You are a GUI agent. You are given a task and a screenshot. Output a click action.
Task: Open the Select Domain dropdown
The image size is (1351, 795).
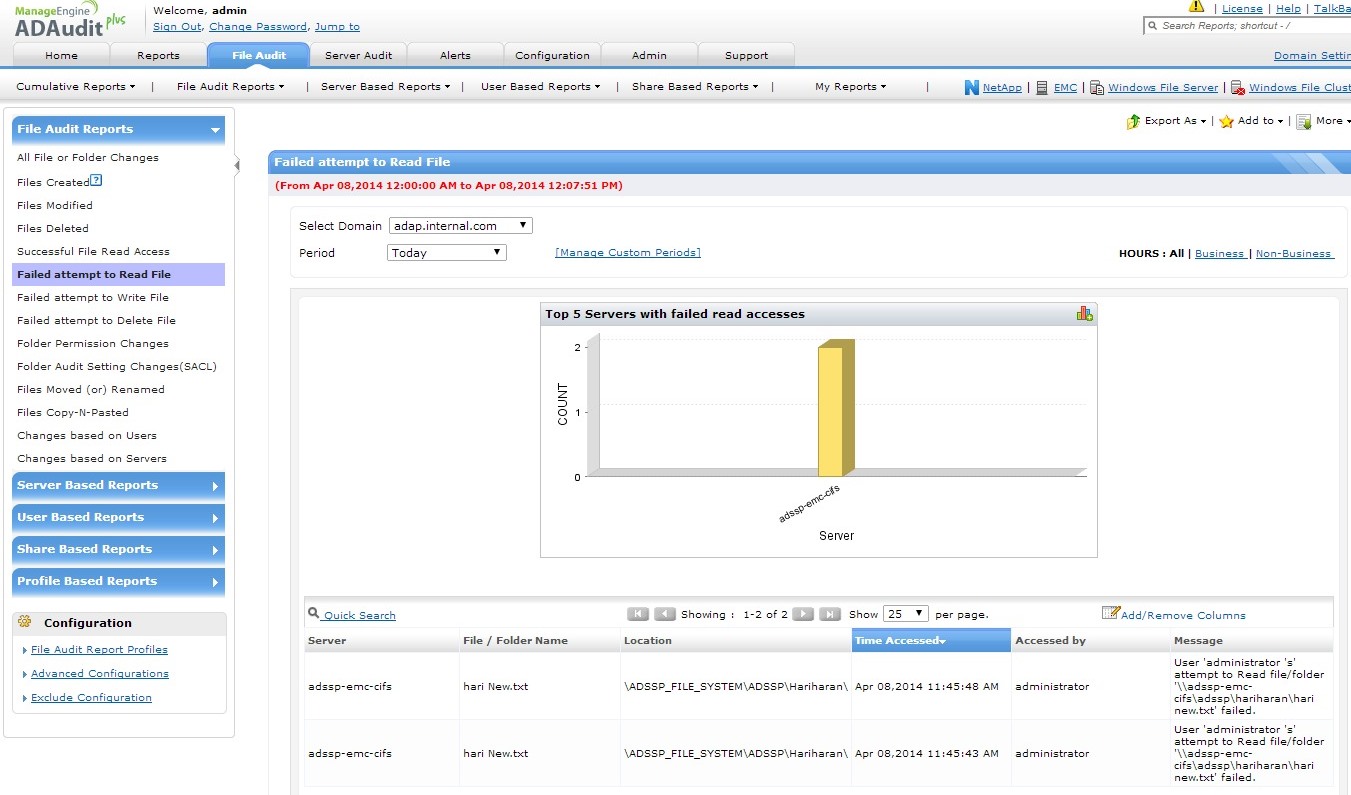pyautogui.click(x=461, y=226)
